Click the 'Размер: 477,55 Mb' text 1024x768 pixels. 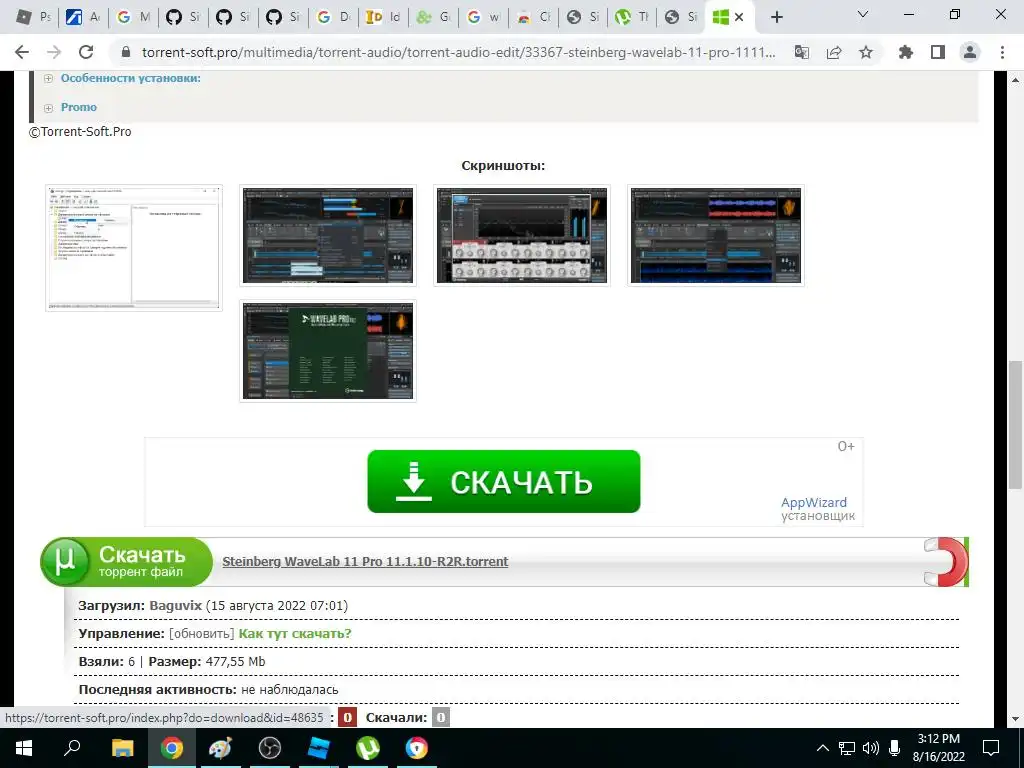(207, 662)
